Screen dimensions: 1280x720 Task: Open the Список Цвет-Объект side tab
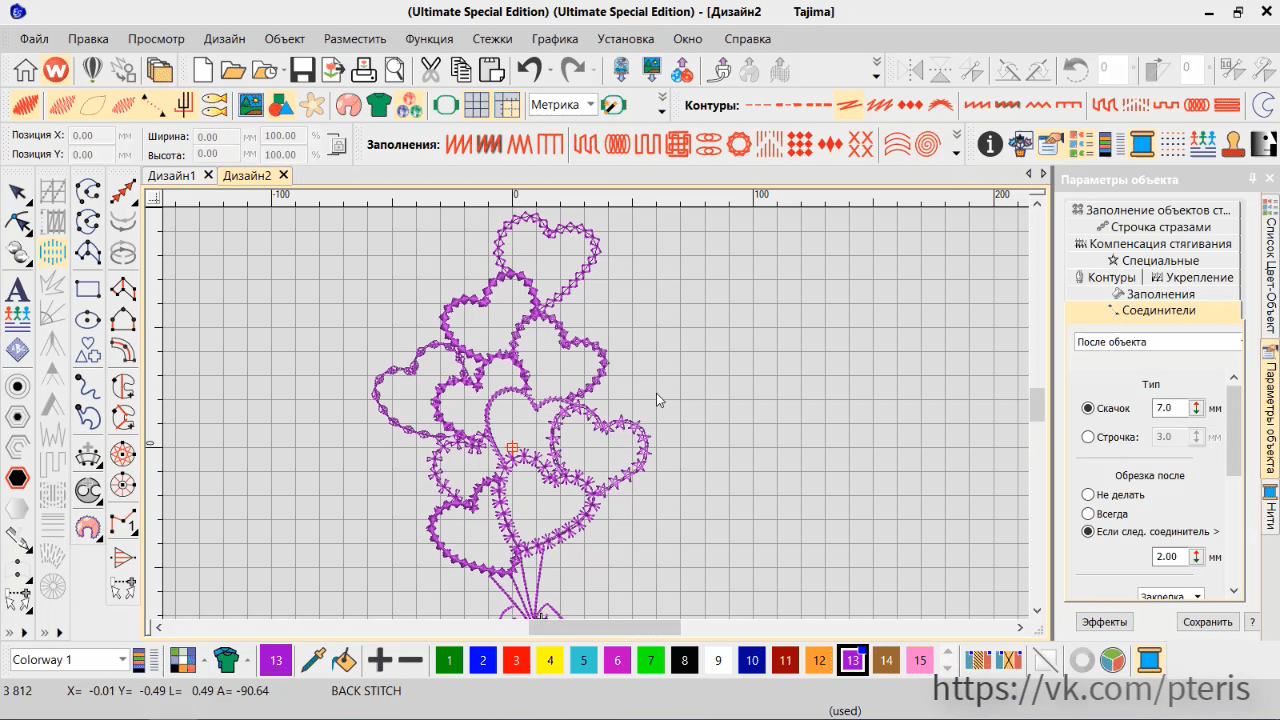tap(1270, 268)
